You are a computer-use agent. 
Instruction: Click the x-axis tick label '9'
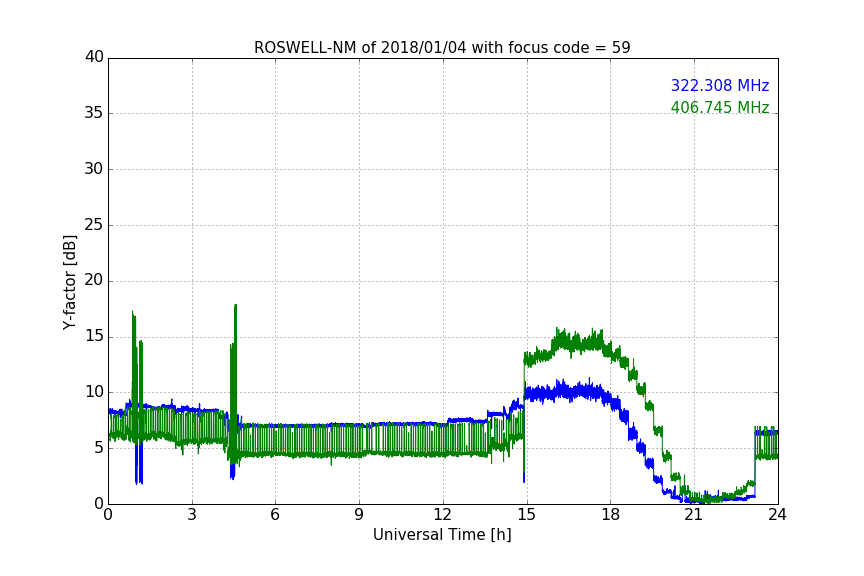click(359, 515)
